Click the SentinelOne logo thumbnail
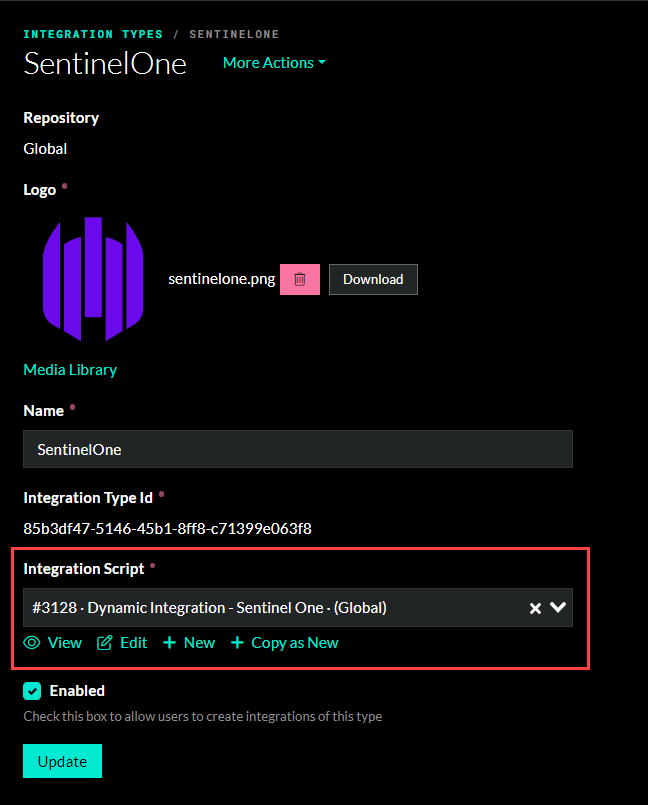This screenshot has width=648, height=805. click(x=92, y=279)
